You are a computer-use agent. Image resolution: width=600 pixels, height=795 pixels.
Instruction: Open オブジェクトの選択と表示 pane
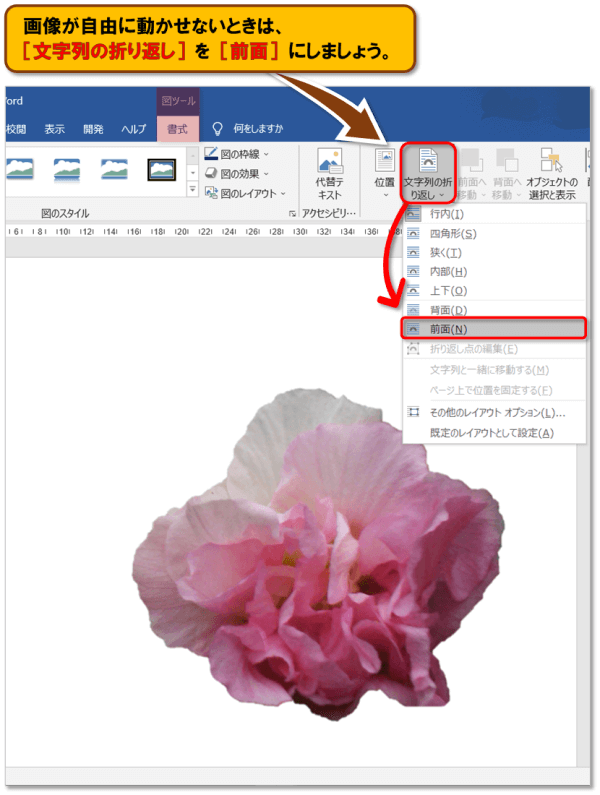coord(552,174)
